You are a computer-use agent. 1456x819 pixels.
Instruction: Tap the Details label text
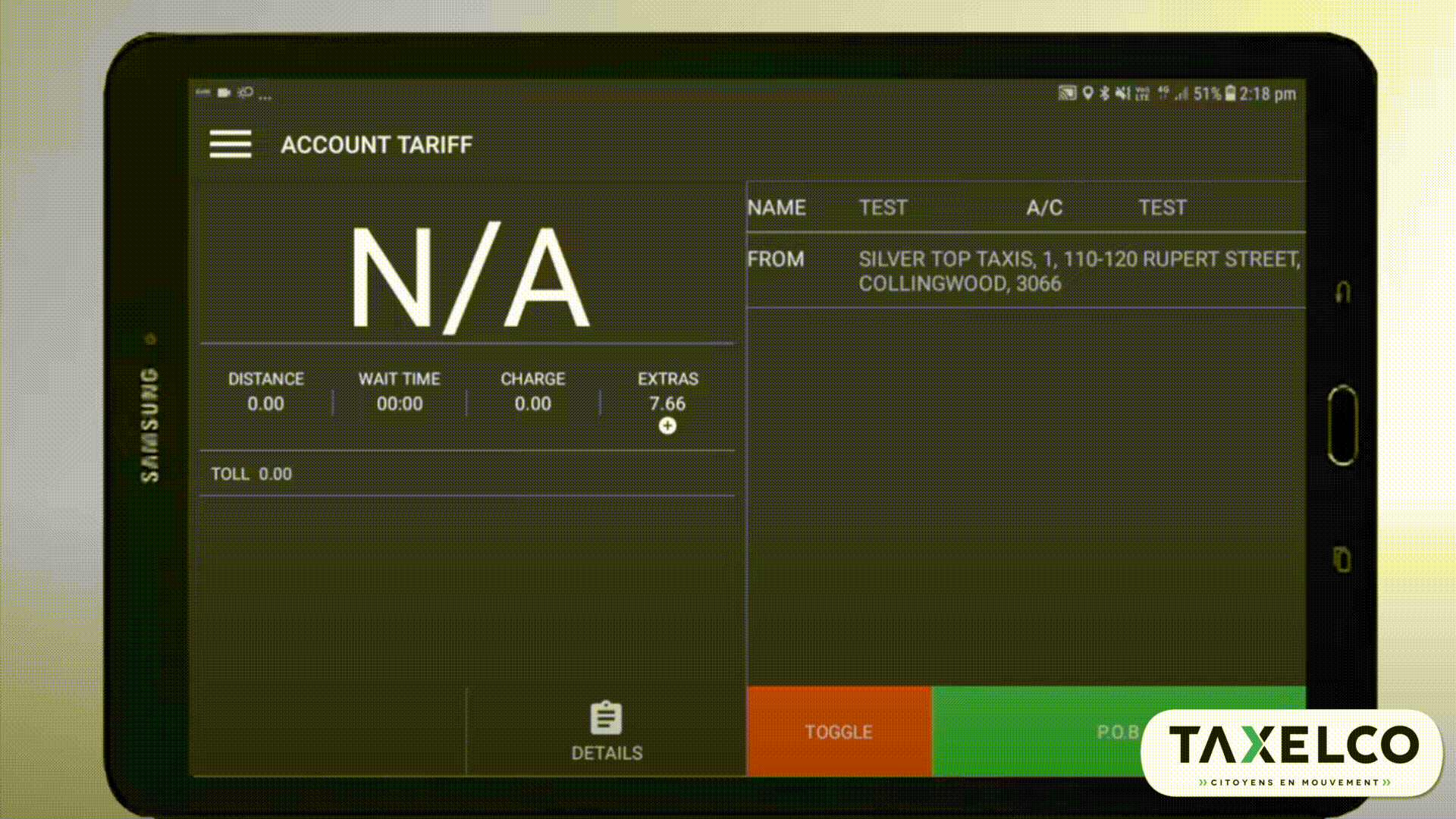(607, 753)
